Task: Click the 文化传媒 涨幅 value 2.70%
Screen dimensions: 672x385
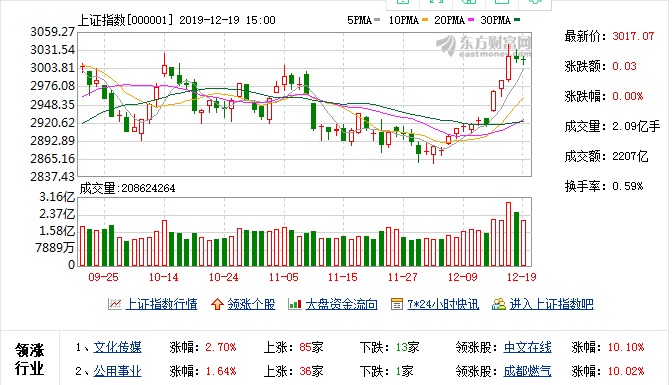Action: click(x=220, y=347)
